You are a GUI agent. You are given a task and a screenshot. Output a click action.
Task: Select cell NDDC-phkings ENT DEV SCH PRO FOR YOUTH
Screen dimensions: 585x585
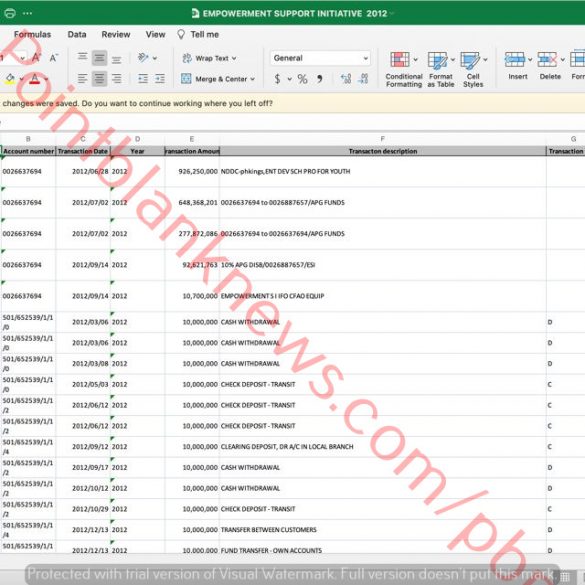click(x=383, y=171)
